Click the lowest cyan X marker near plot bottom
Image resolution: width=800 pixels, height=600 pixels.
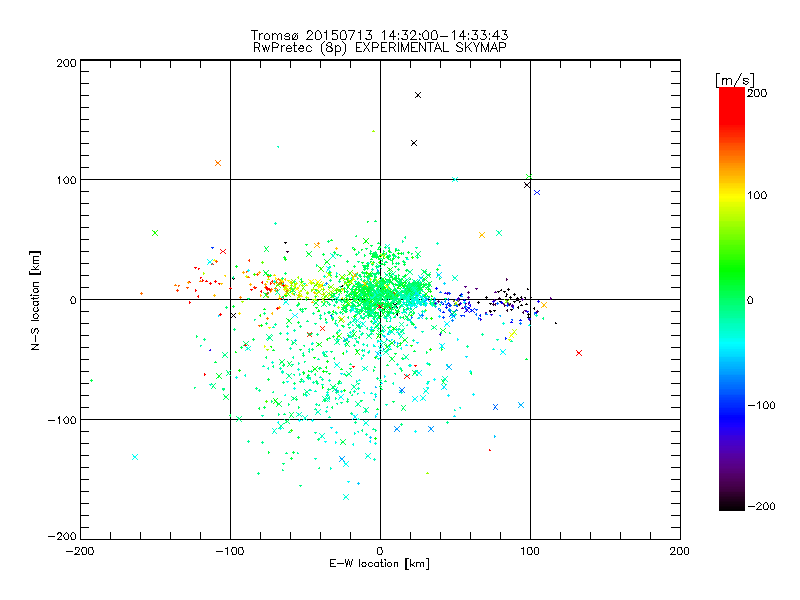pos(346,497)
